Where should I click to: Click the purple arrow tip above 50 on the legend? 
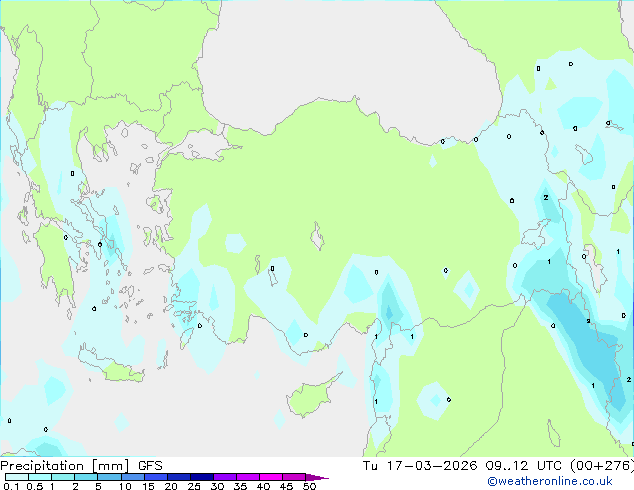click(x=317, y=477)
